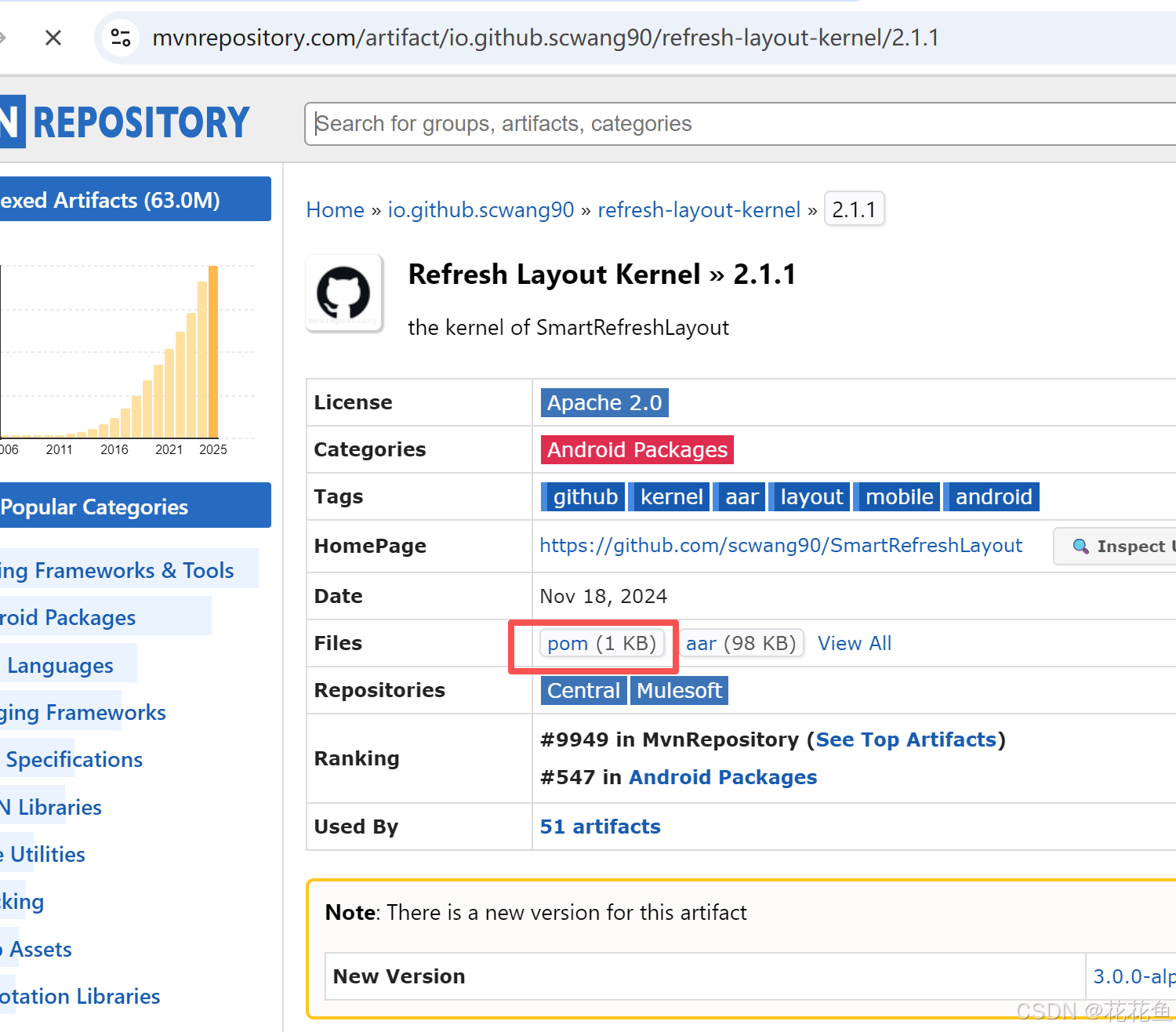Click the magnifier icon on Inspect button
Screen dimensions: 1176x1032
click(1080, 547)
